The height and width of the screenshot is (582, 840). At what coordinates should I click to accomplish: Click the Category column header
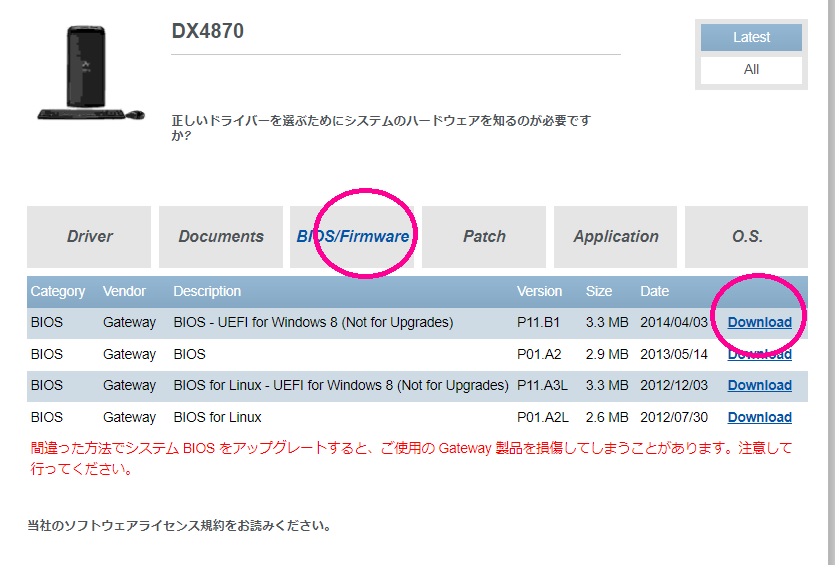point(58,291)
